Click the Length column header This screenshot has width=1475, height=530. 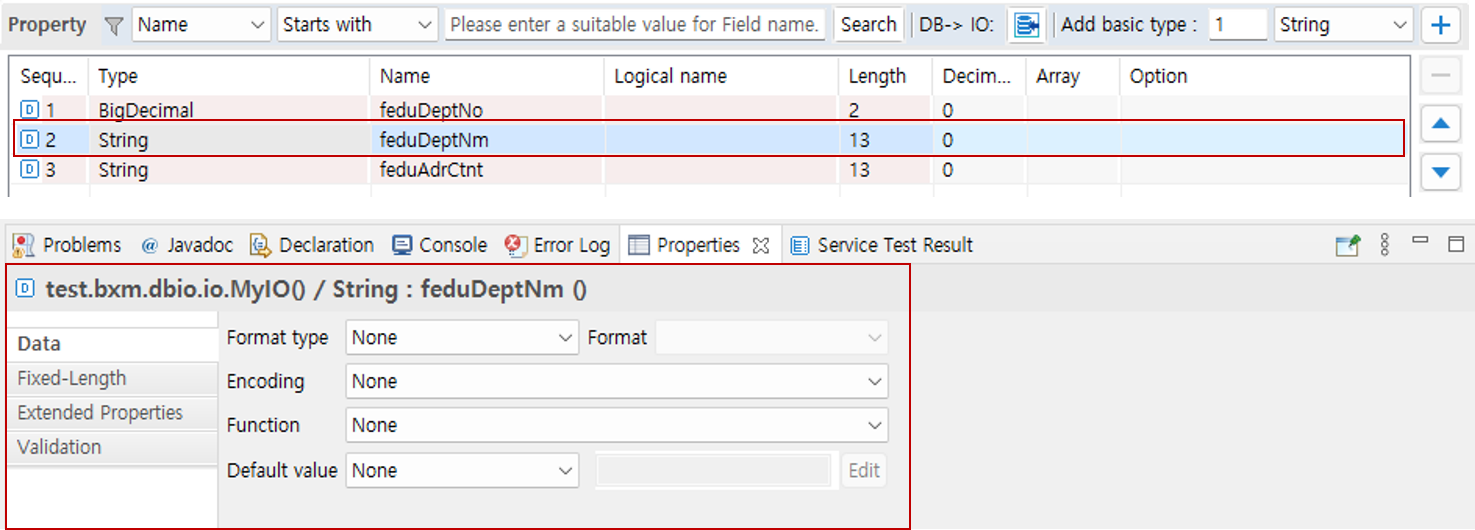pyautogui.click(x=885, y=76)
